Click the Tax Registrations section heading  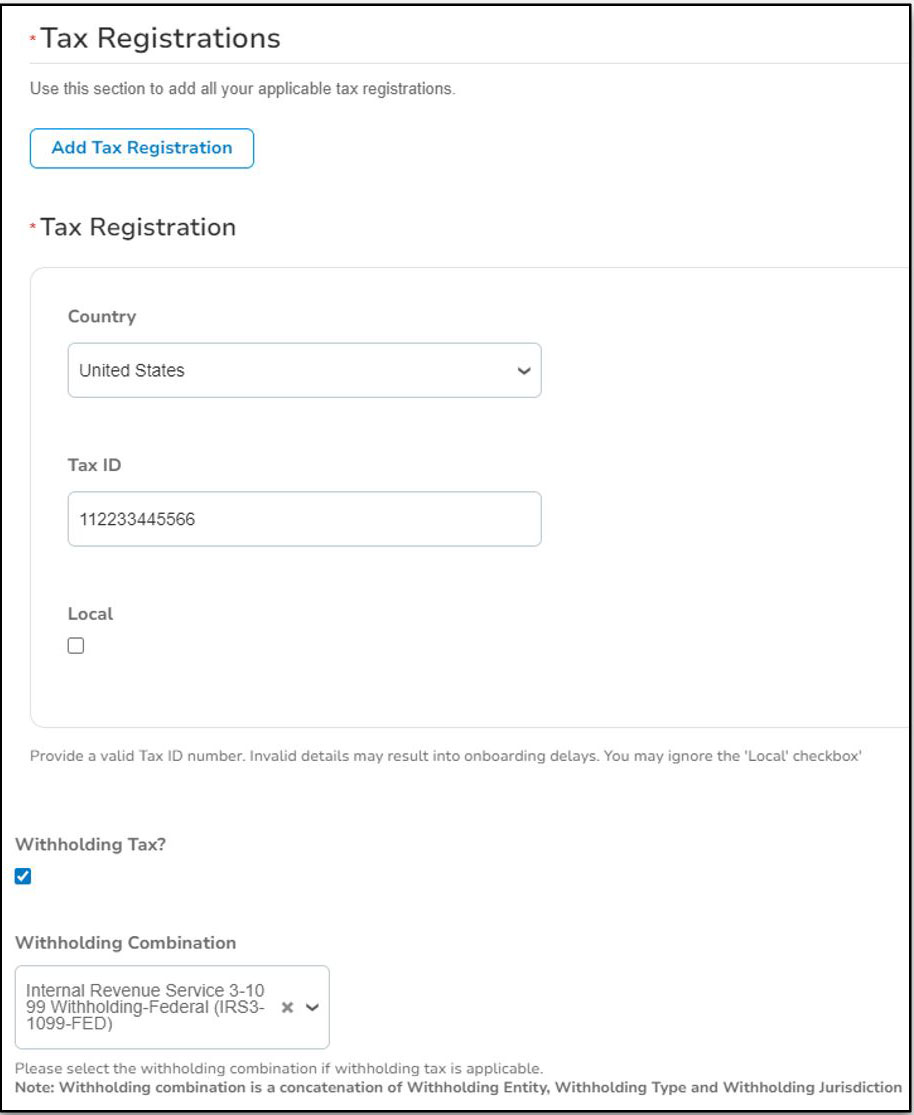[x=161, y=39]
